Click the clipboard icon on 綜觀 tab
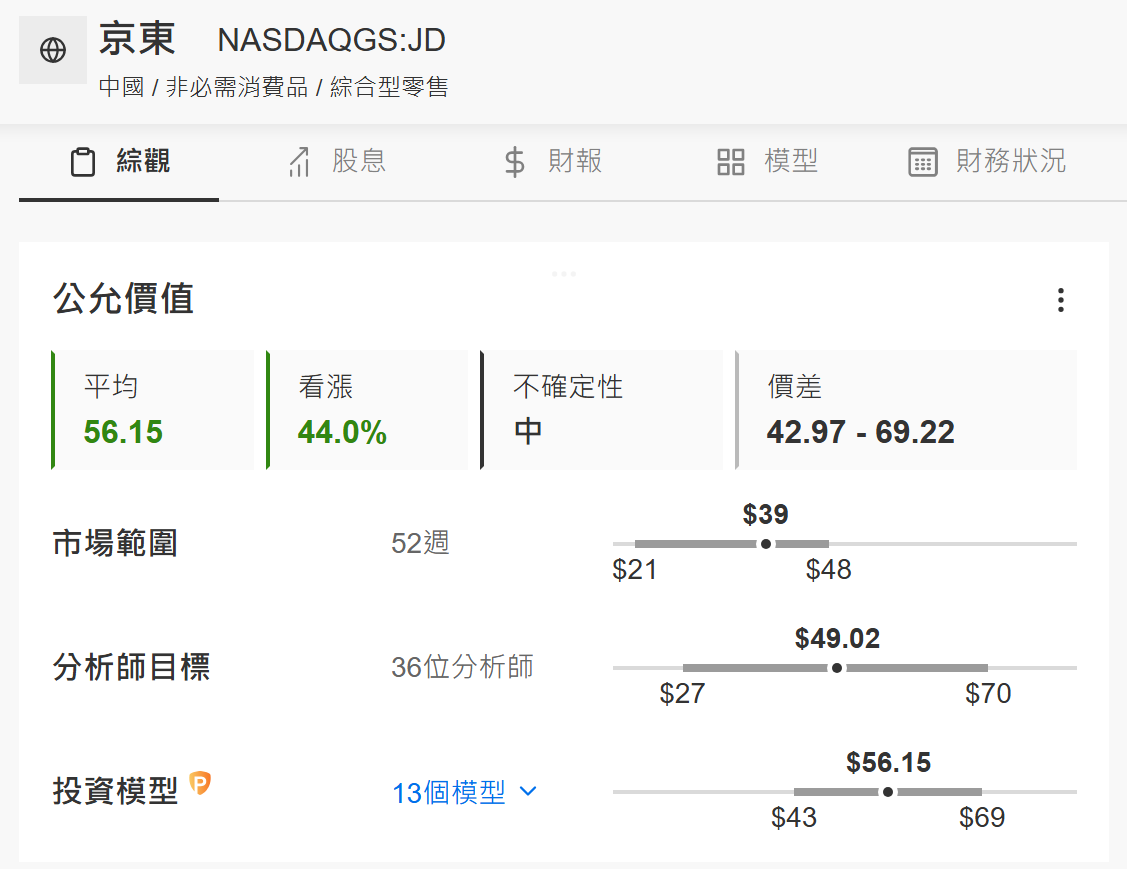Screen dimensions: 1127x869 [x=83, y=162]
